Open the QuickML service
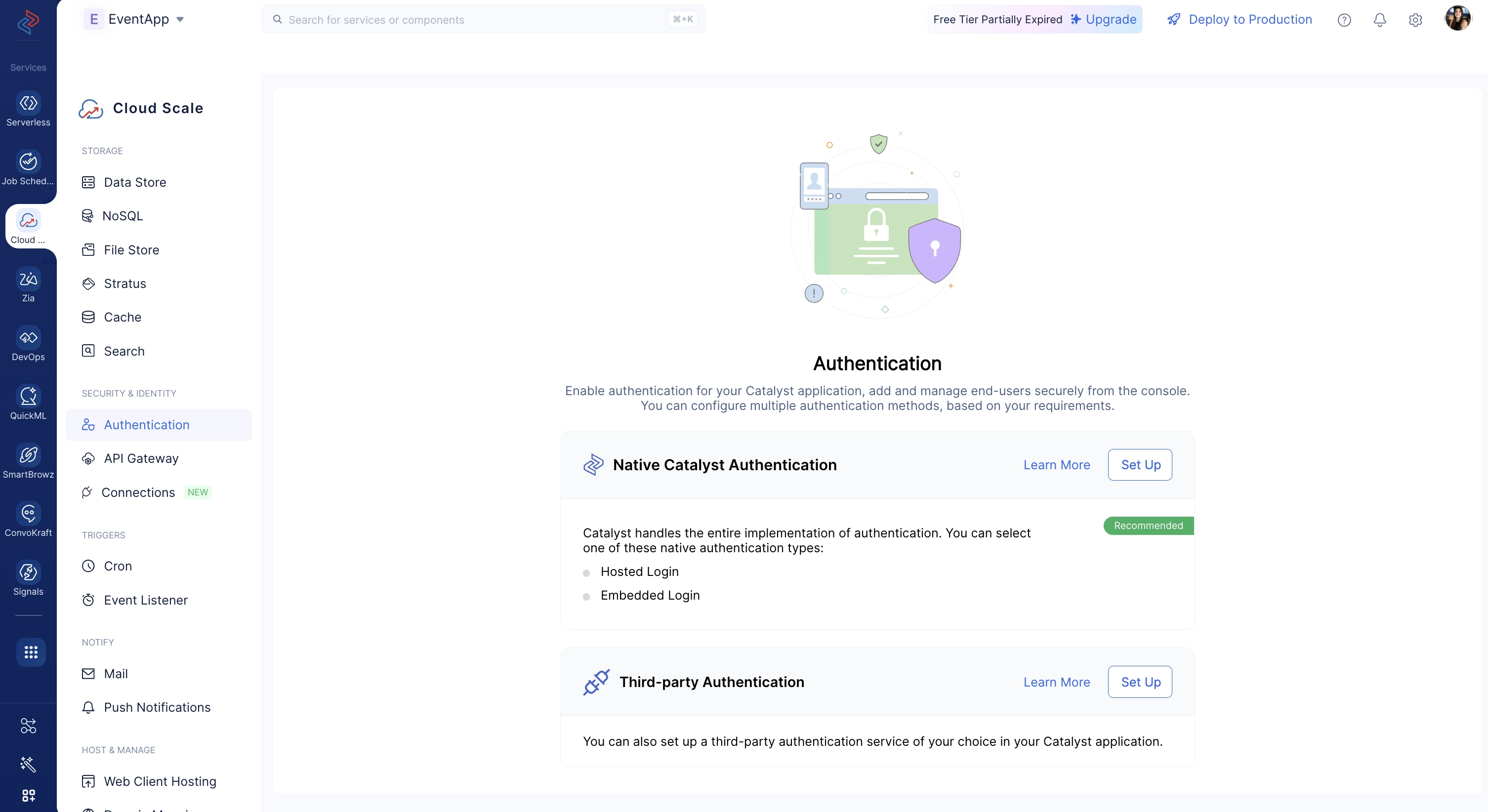The height and width of the screenshot is (812, 1488). point(28,403)
